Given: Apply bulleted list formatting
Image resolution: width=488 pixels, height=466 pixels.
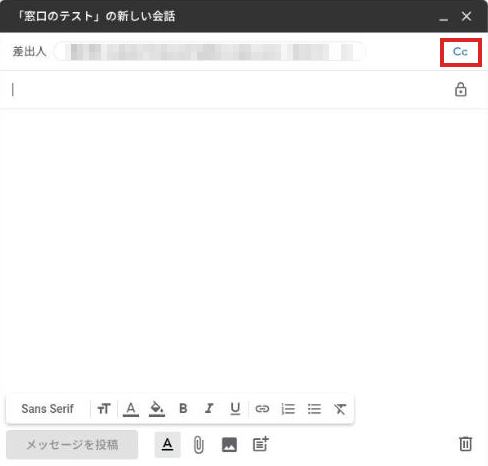Looking at the screenshot, I should [314, 408].
